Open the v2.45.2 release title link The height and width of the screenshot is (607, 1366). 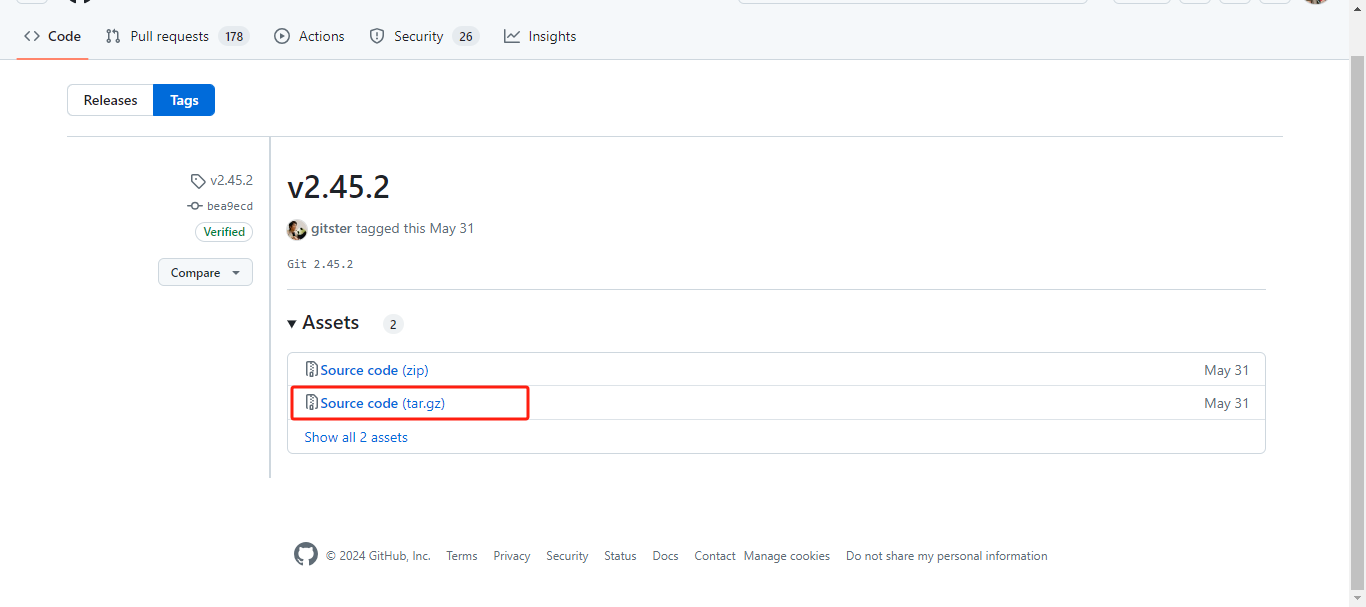(338, 187)
